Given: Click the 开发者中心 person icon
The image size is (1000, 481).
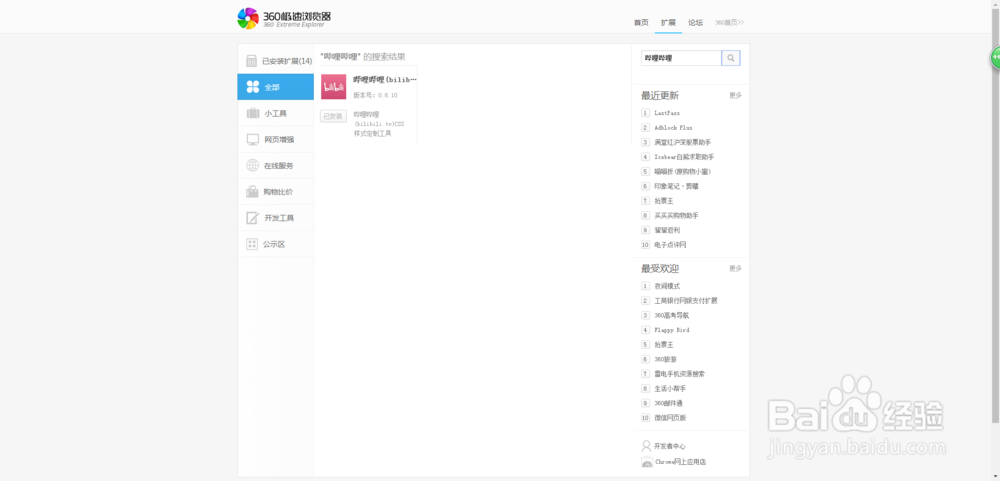Looking at the screenshot, I should pos(646,445).
